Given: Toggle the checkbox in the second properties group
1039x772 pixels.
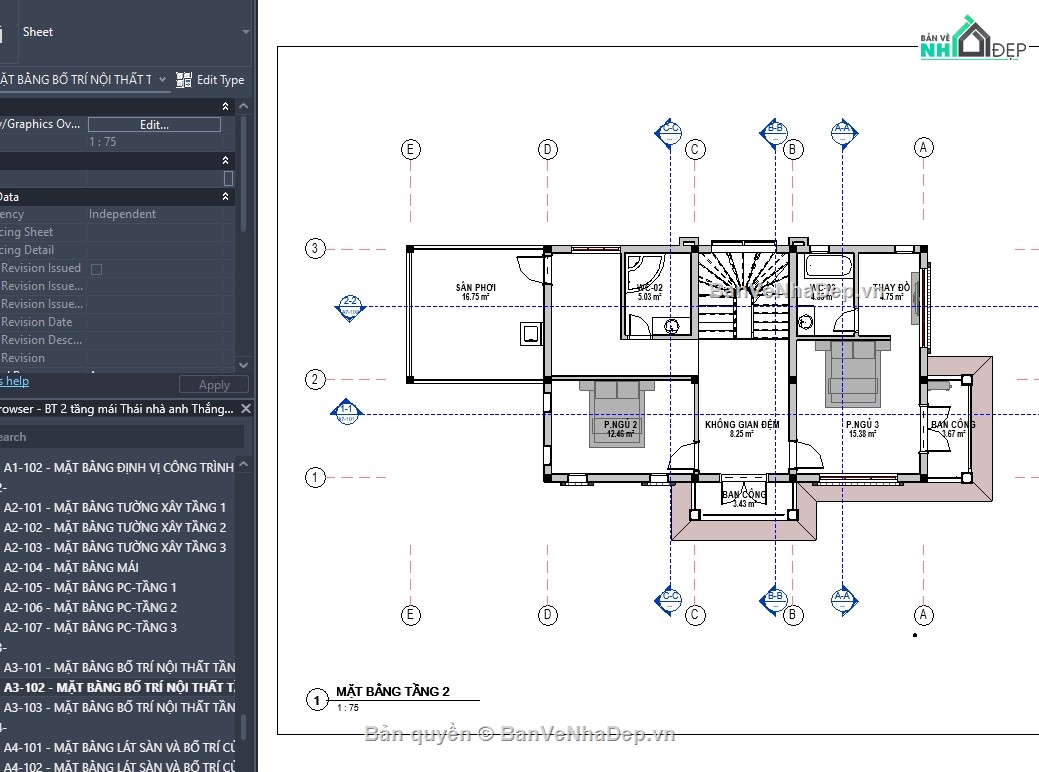Looking at the screenshot, I should coord(229,178).
